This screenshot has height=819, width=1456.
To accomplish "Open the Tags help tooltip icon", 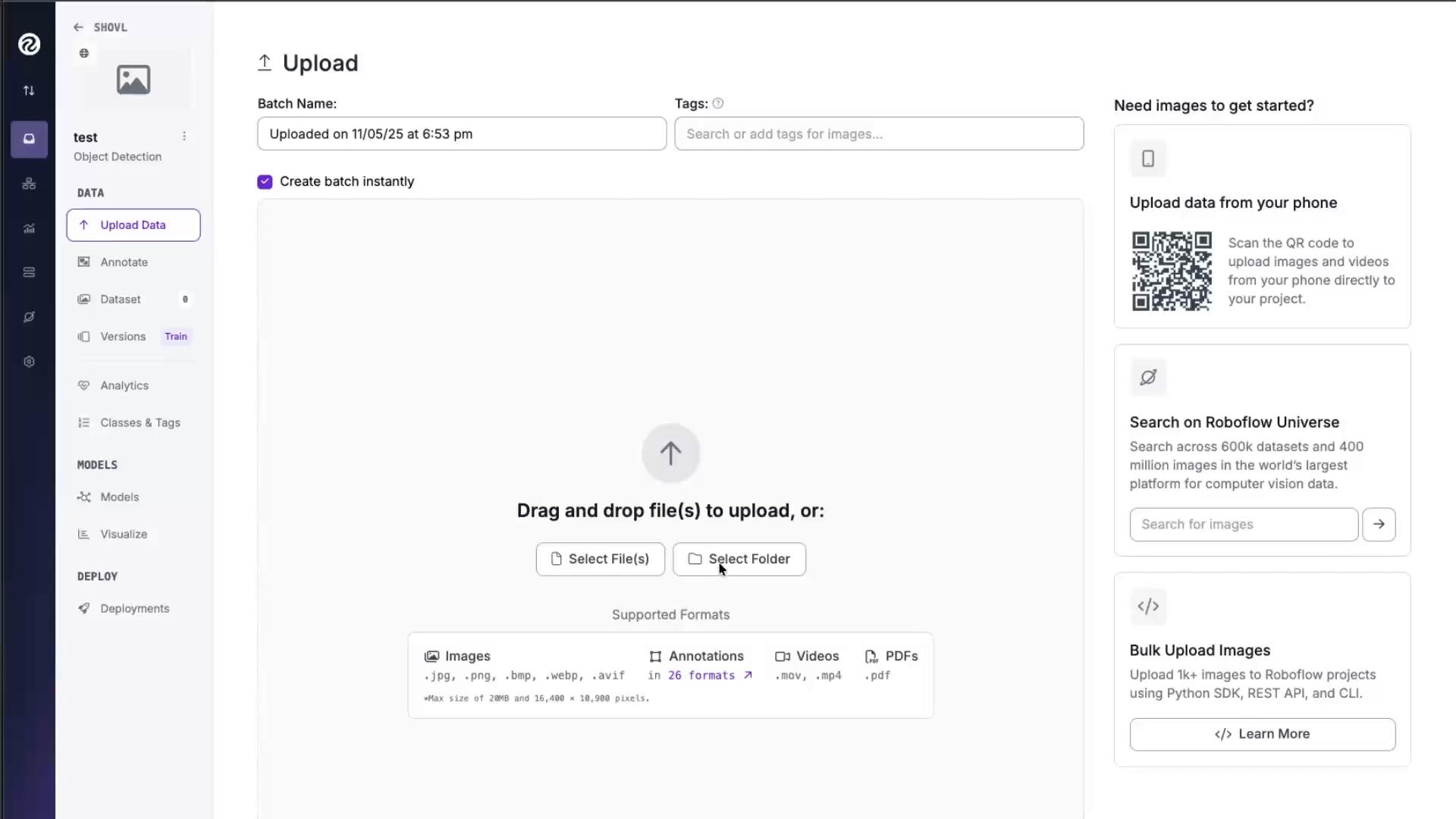I will 718,103.
